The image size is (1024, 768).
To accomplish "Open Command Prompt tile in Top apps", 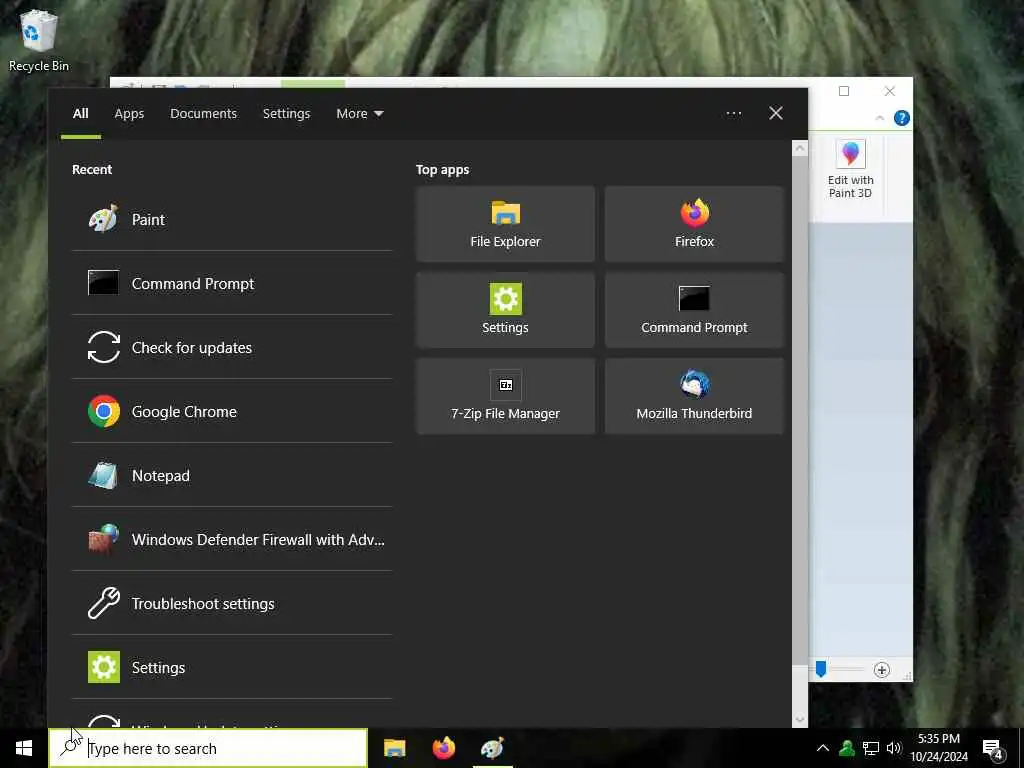I will click(694, 310).
